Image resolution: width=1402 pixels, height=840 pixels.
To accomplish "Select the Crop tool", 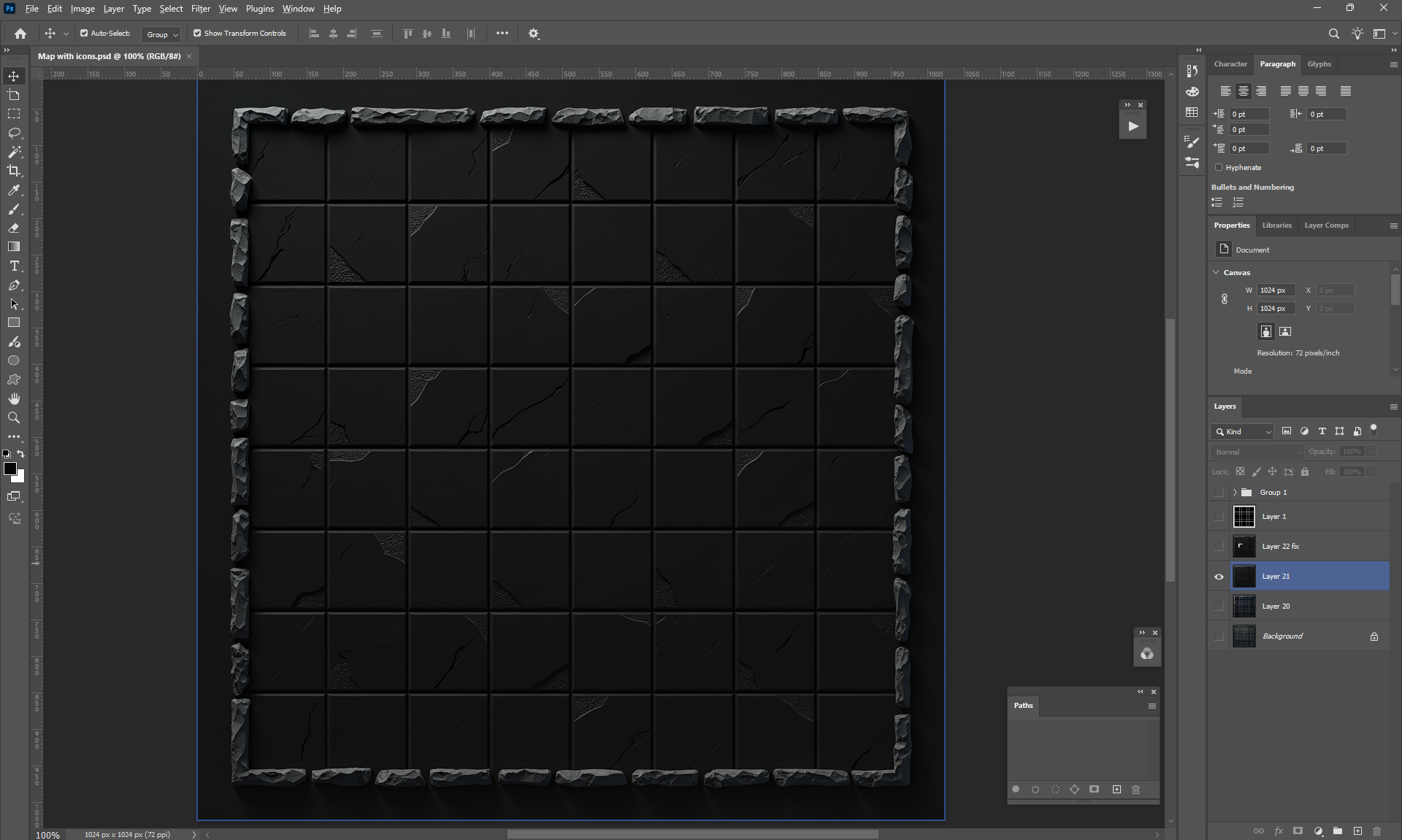I will click(14, 171).
